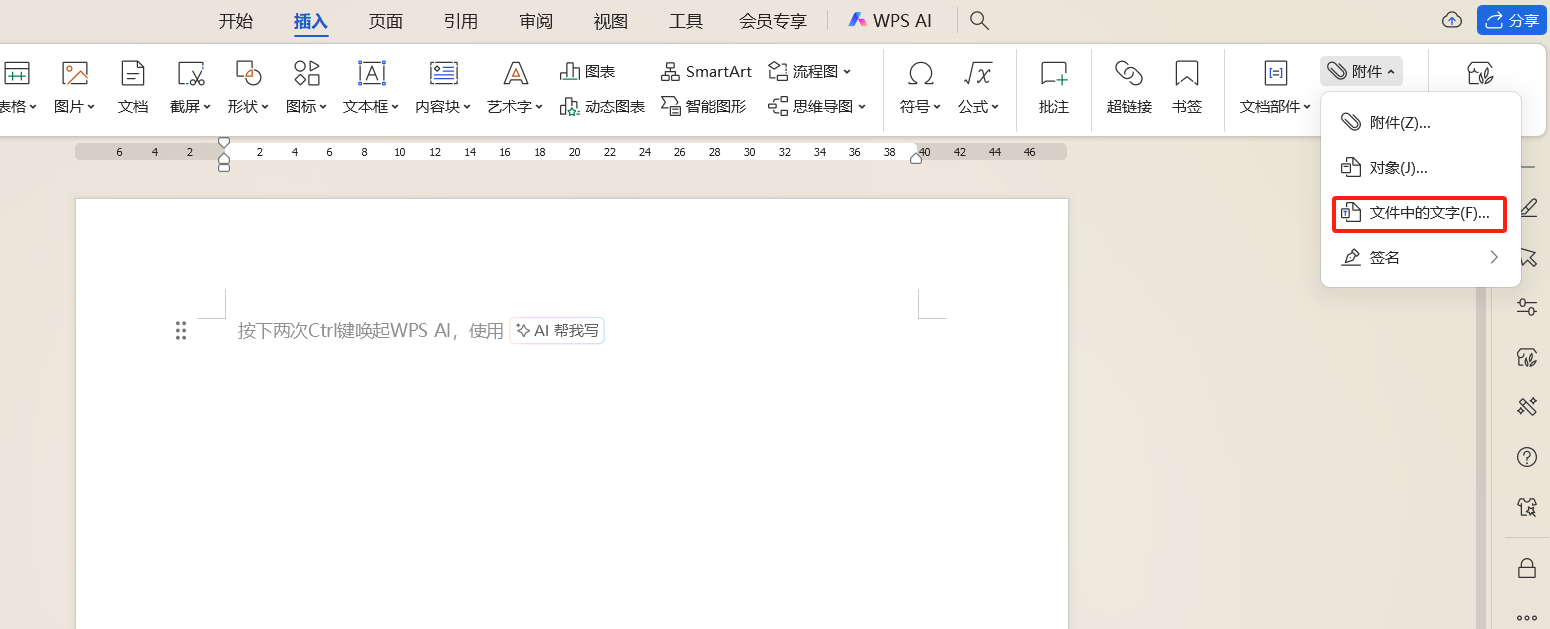Insert a dynamic chart via 动态图表
Viewport: 1550px width, 629px height.
coord(602,106)
